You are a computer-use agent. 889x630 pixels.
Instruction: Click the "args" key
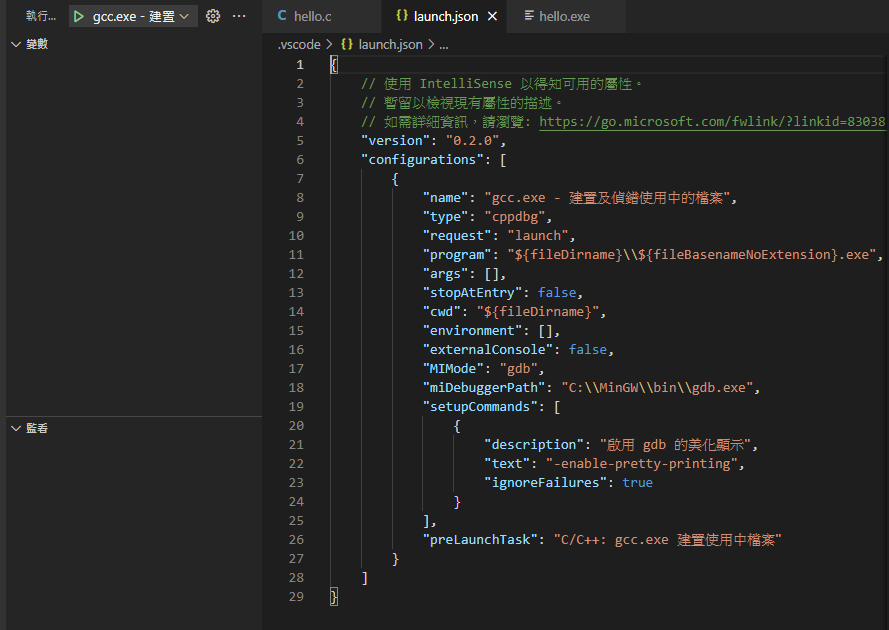(x=445, y=274)
